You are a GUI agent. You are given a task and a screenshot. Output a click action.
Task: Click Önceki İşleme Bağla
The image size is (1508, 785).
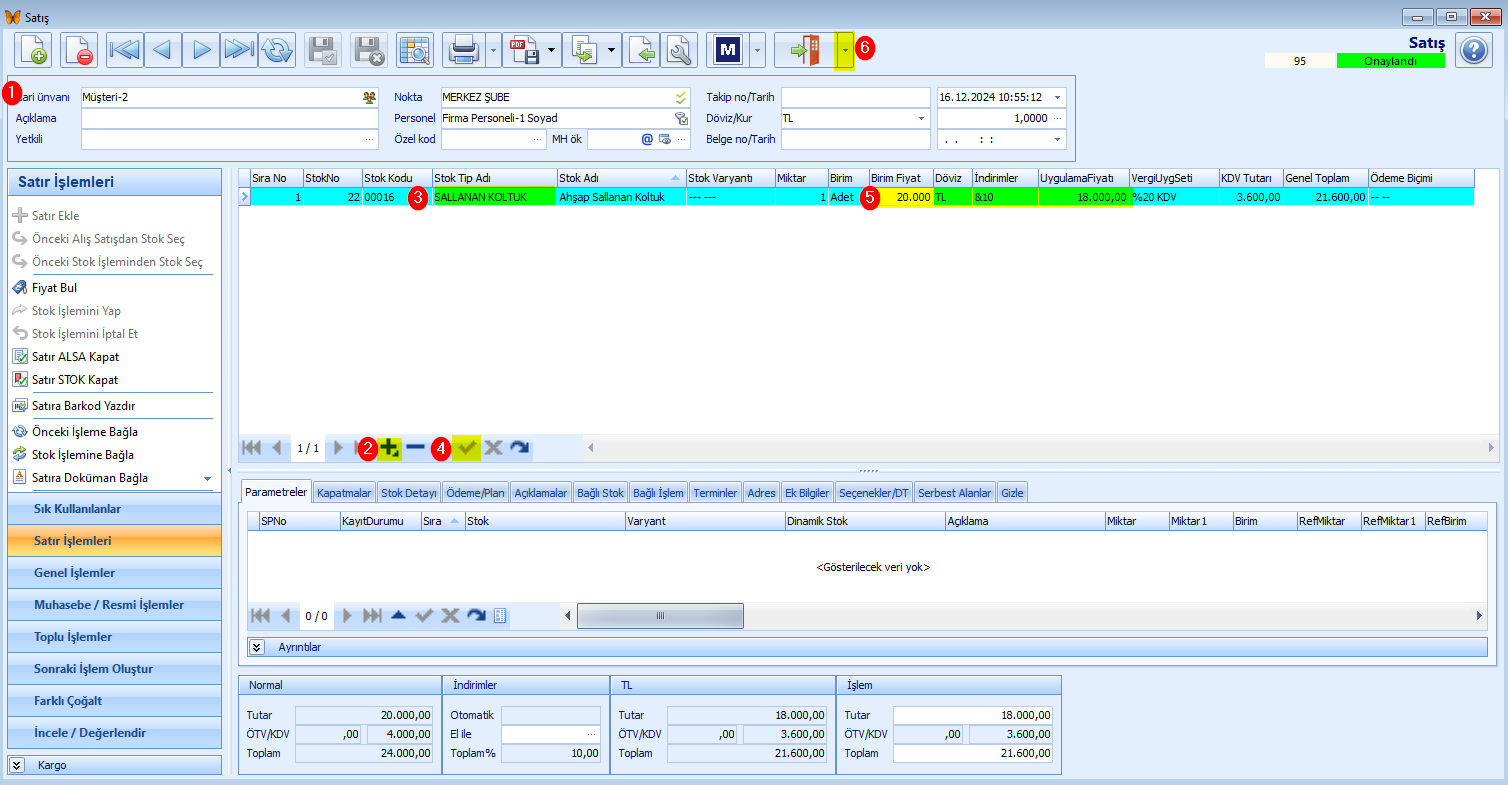click(84, 432)
